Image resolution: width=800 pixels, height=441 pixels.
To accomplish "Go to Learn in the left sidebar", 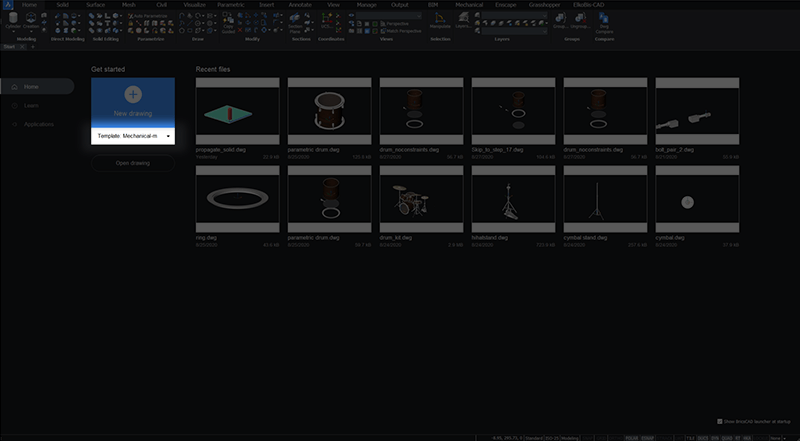I will [32, 105].
